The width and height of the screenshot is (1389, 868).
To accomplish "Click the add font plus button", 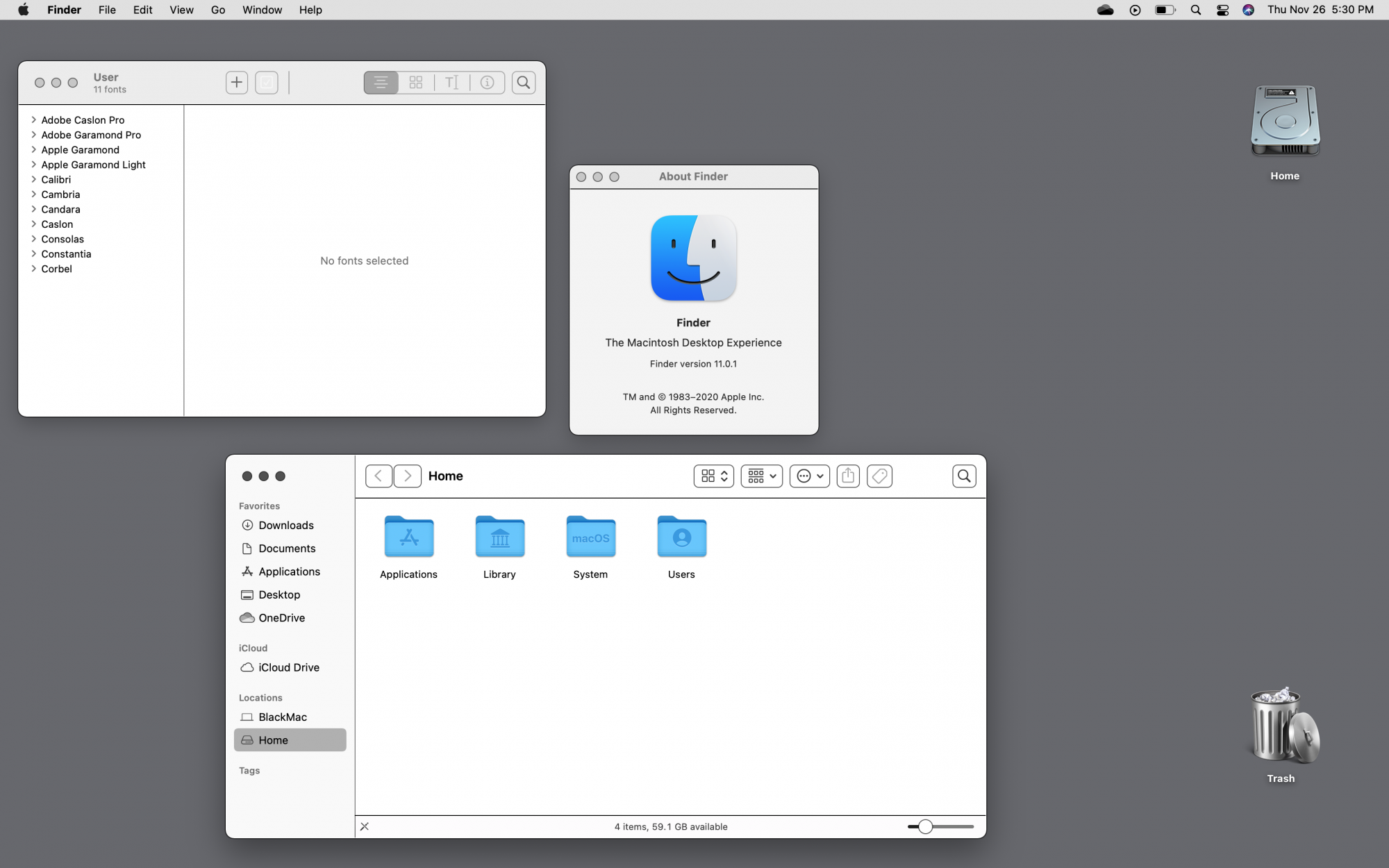I will [237, 83].
